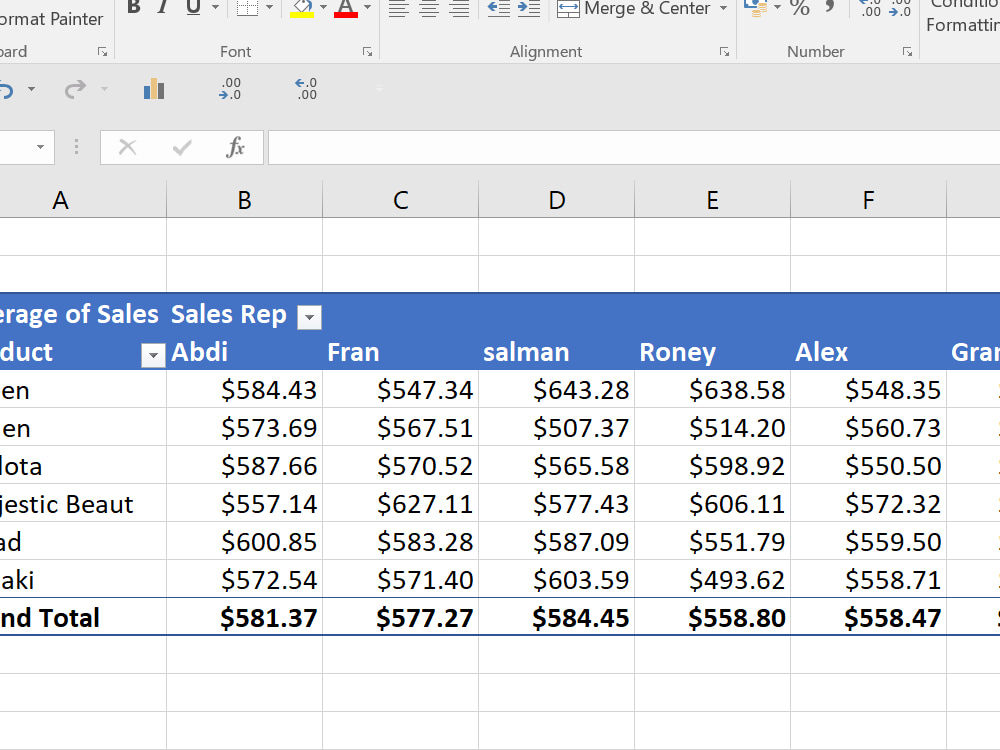Align text right
The width and height of the screenshot is (1000, 750).
459,8
